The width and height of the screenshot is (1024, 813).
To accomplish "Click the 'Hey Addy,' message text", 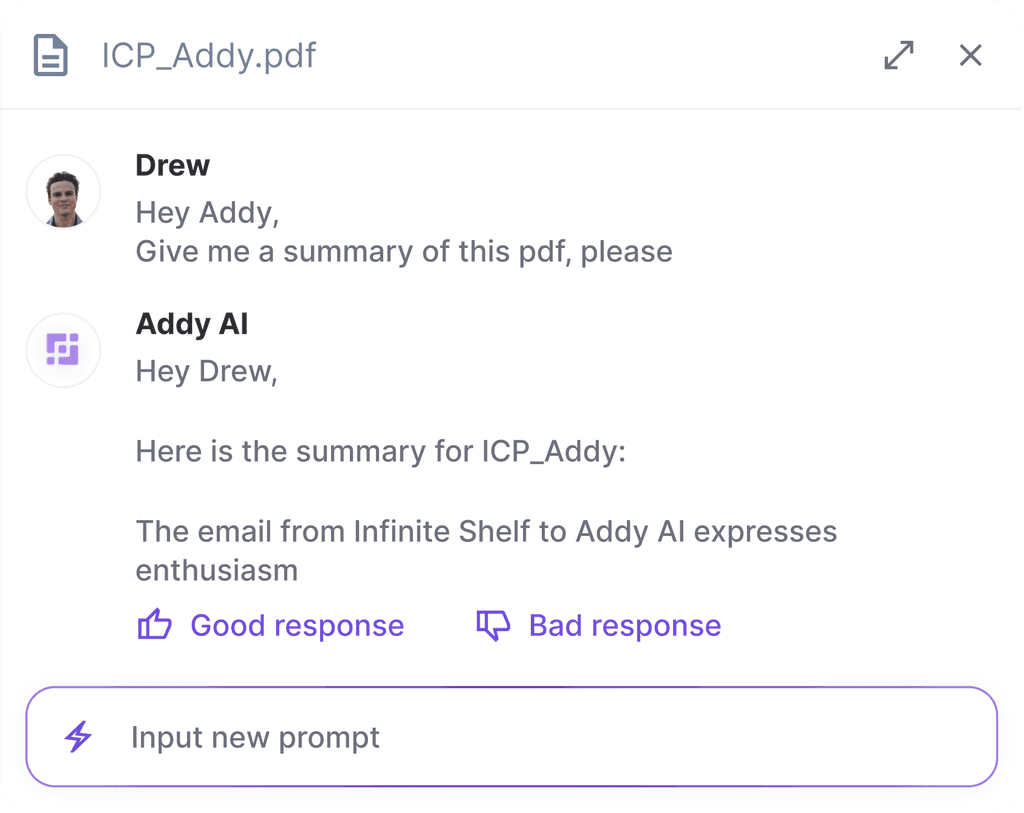I will tap(207, 212).
